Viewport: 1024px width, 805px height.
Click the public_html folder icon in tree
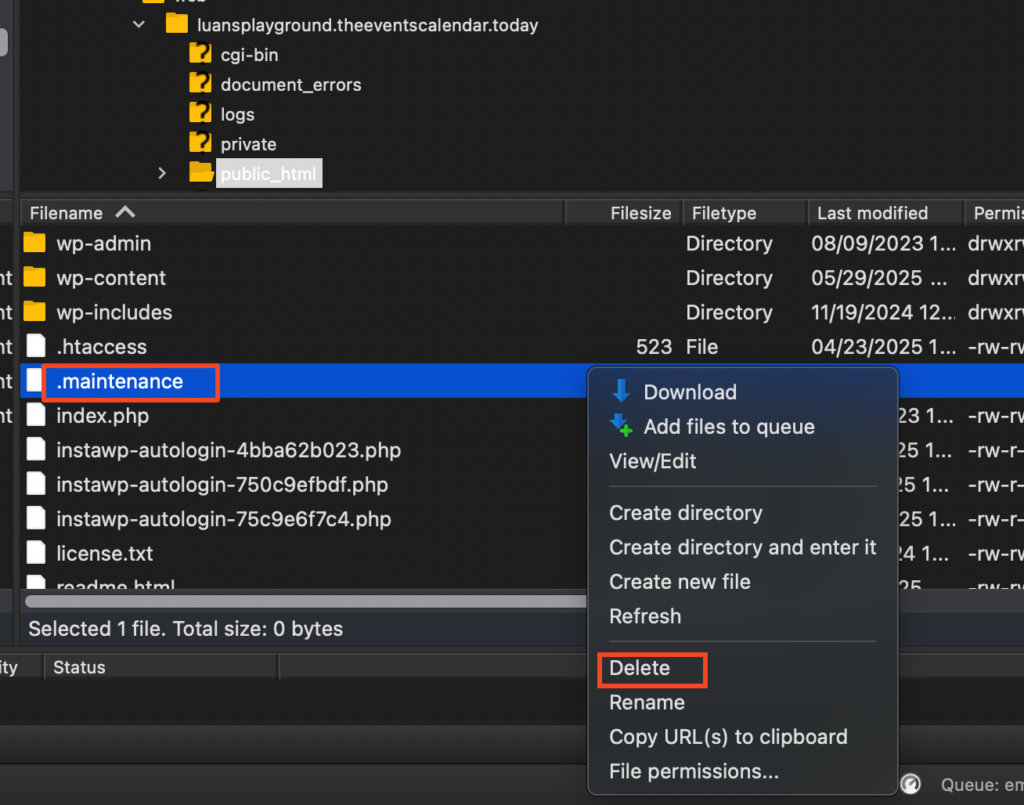201,173
